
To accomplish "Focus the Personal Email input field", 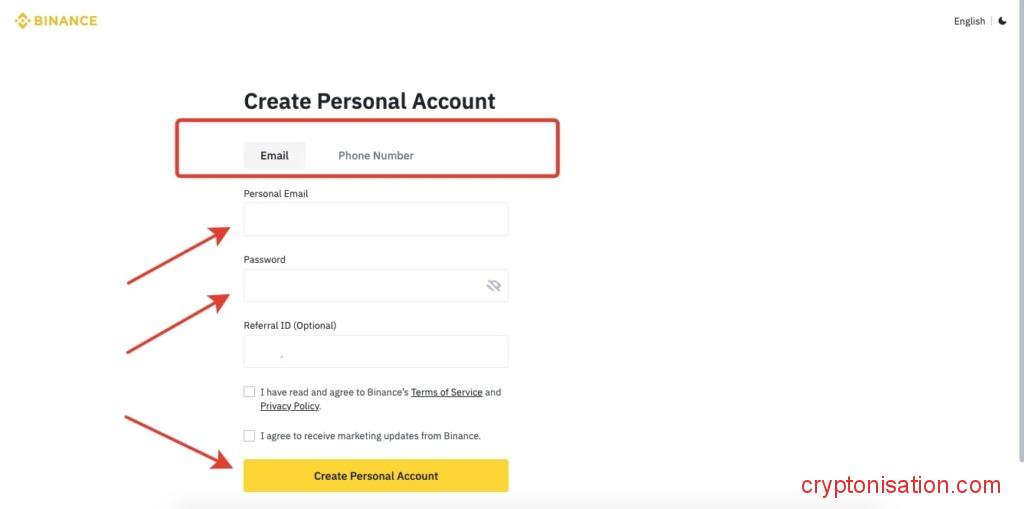I will pos(376,219).
